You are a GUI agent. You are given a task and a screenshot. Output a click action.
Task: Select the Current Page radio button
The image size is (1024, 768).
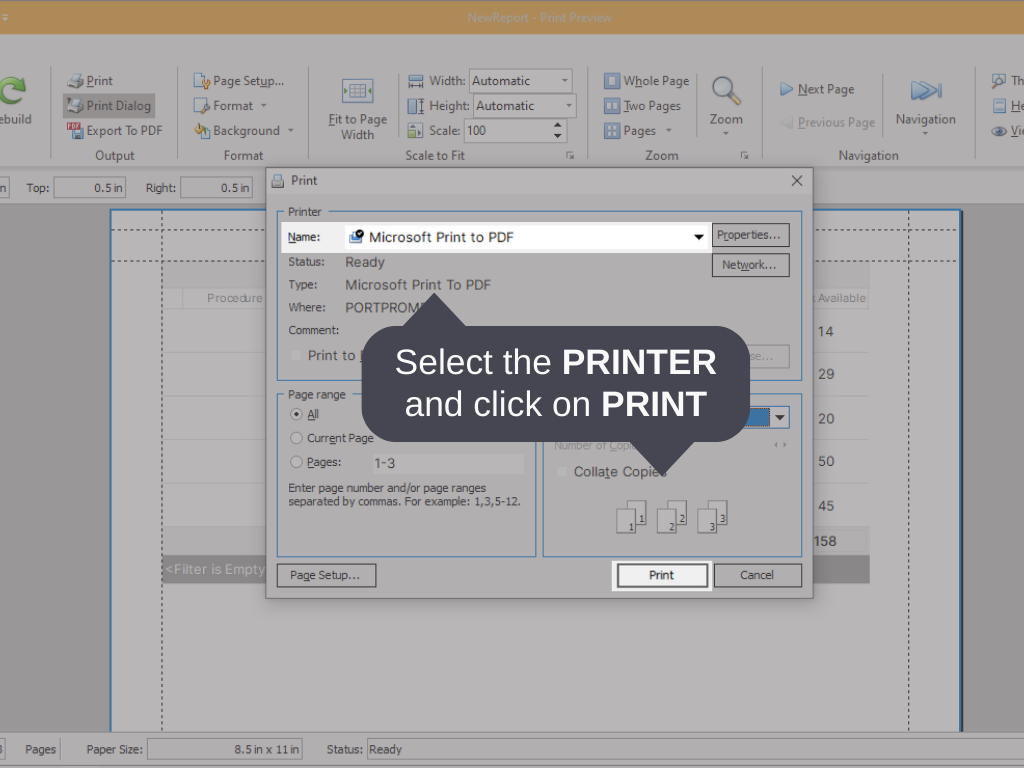[296, 438]
